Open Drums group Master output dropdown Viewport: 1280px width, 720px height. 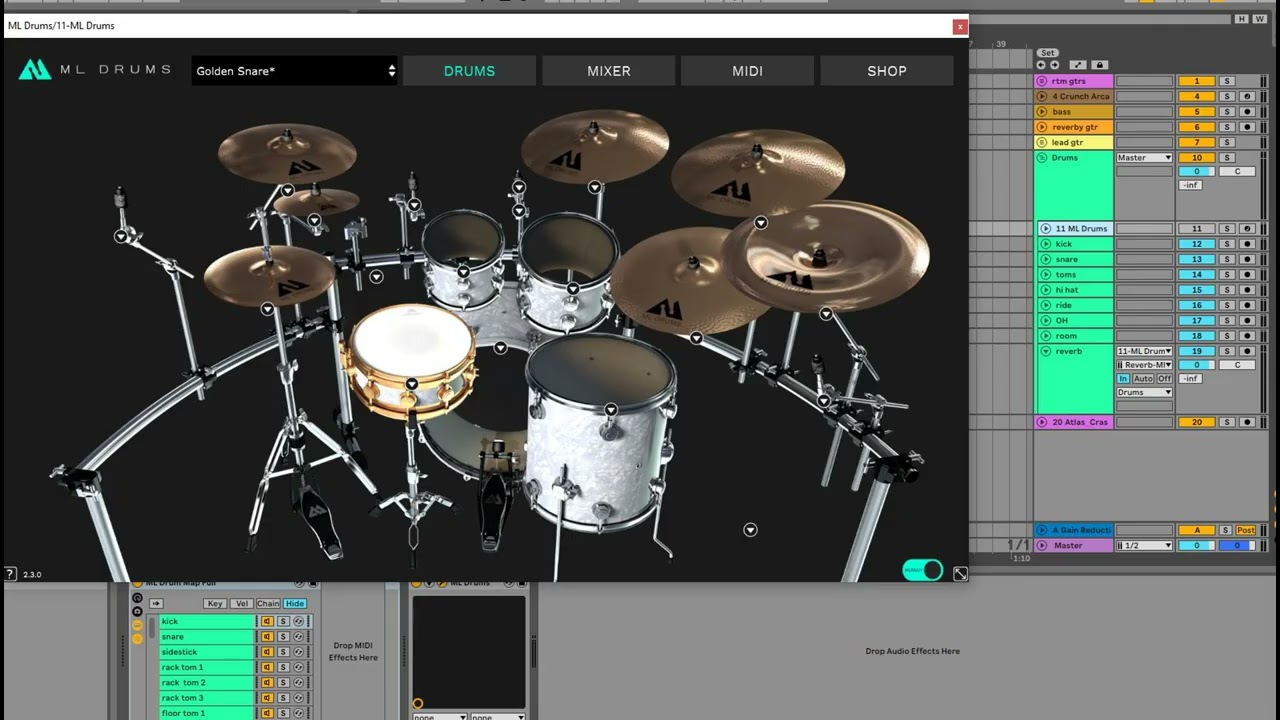click(x=1144, y=158)
